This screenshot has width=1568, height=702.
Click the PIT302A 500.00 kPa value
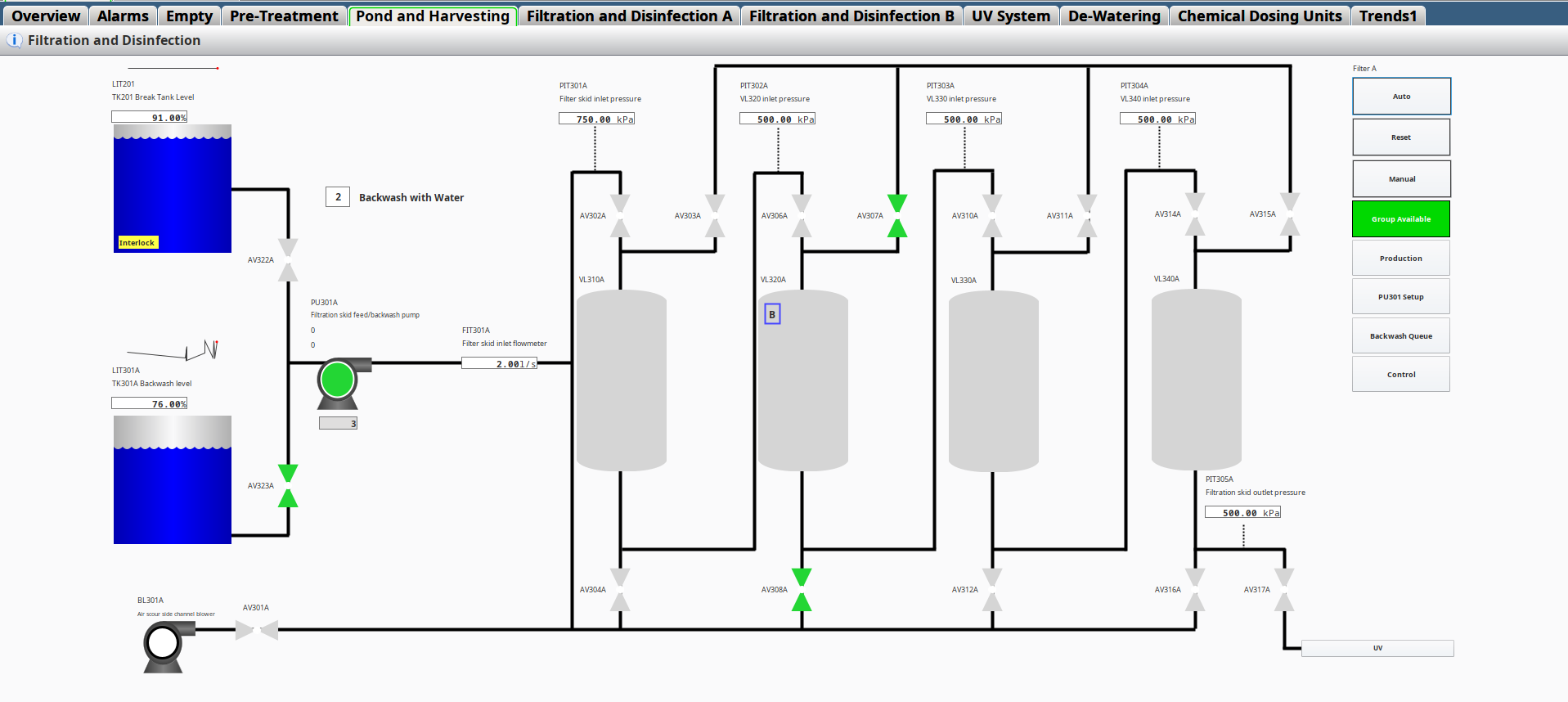point(778,119)
